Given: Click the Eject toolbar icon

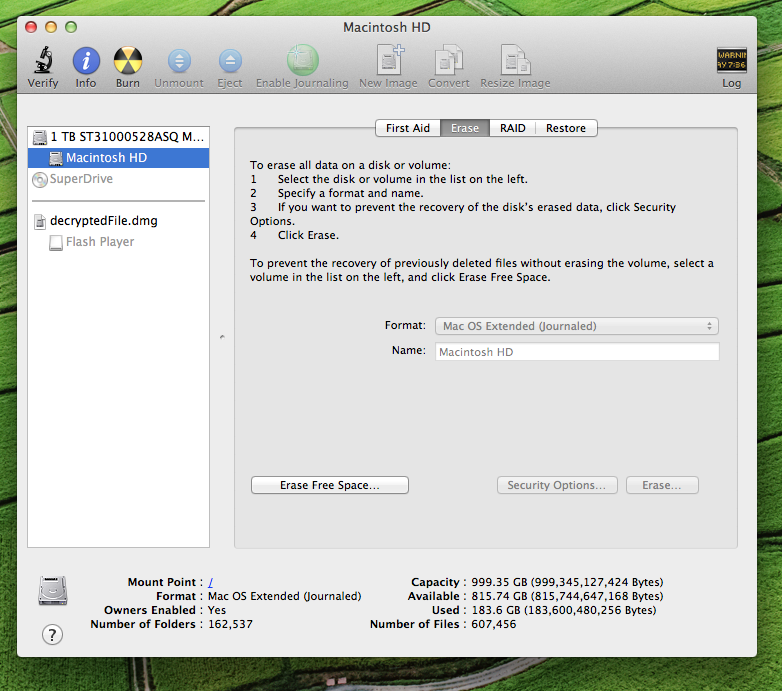Looking at the screenshot, I should (x=230, y=61).
